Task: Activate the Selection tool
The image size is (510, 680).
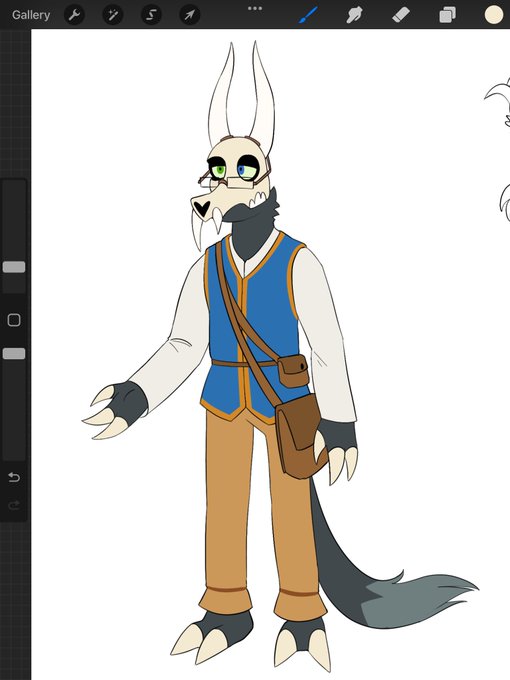Action: coord(151,15)
